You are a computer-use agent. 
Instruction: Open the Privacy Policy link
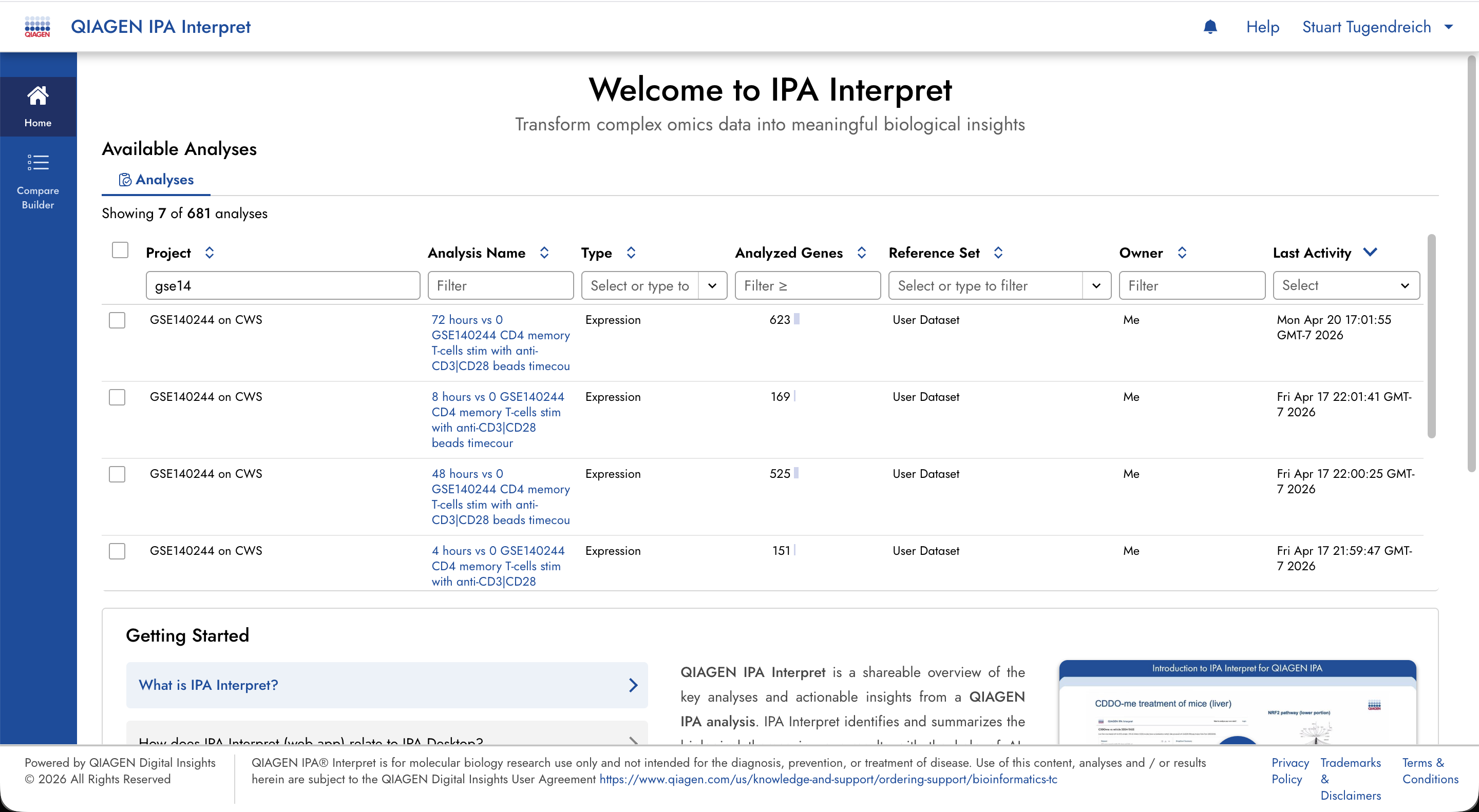[x=1290, y=771]
